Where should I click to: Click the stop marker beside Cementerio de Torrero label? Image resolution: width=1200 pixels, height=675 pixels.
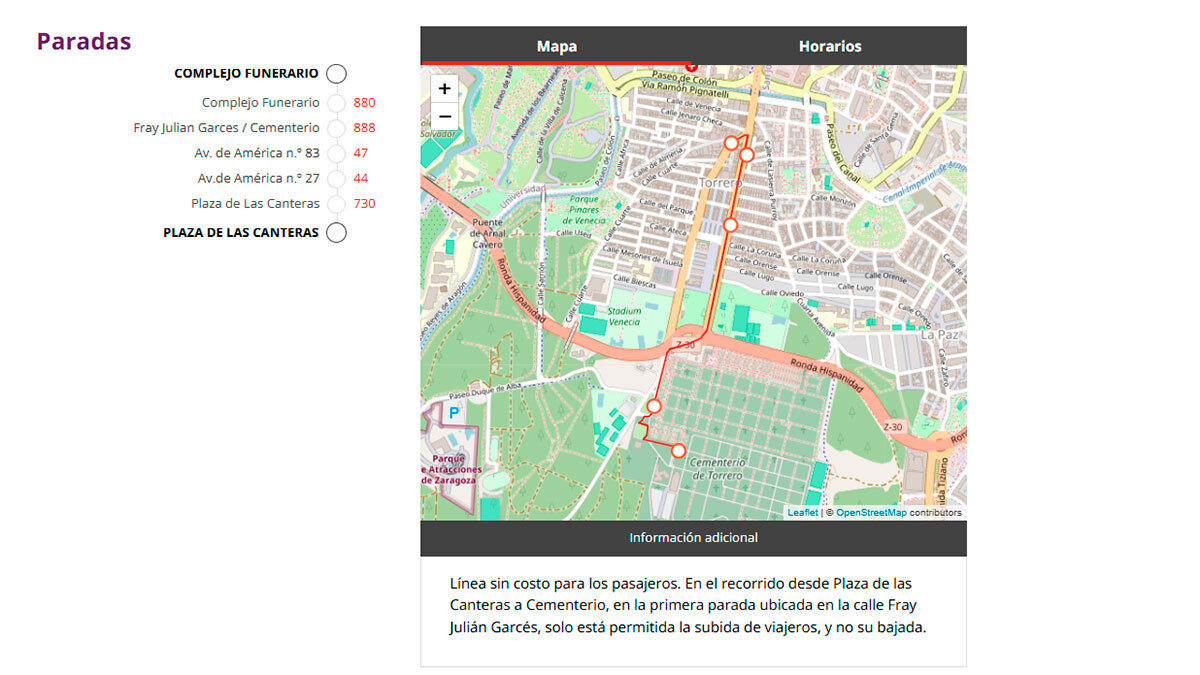(x=678, y=451)
